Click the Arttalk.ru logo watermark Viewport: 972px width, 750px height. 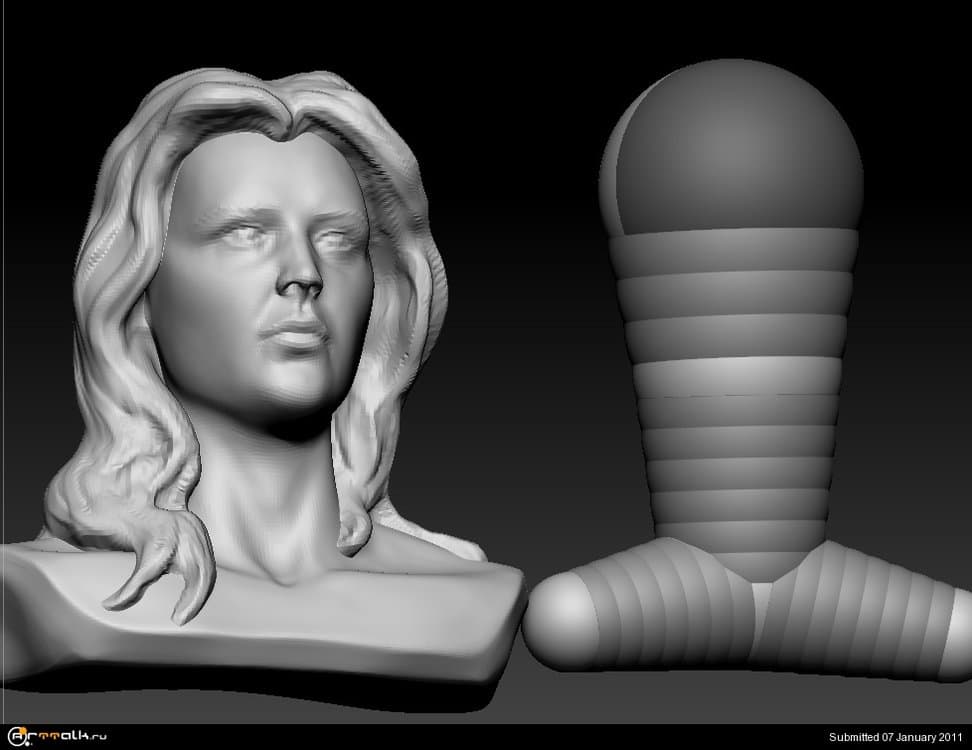(55, 737)
